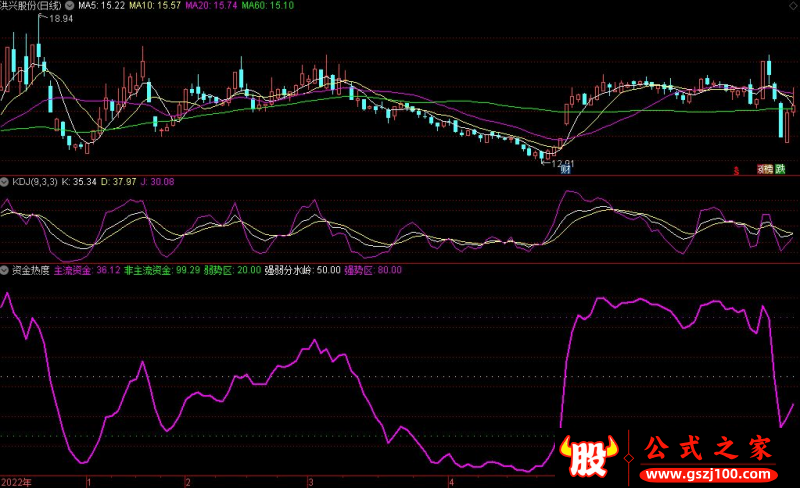Image resolution: width=800 pixels, height=488 pixels.
Task: Expand the 资金热度 indicator settings arrow
Action: click(4, 269)
